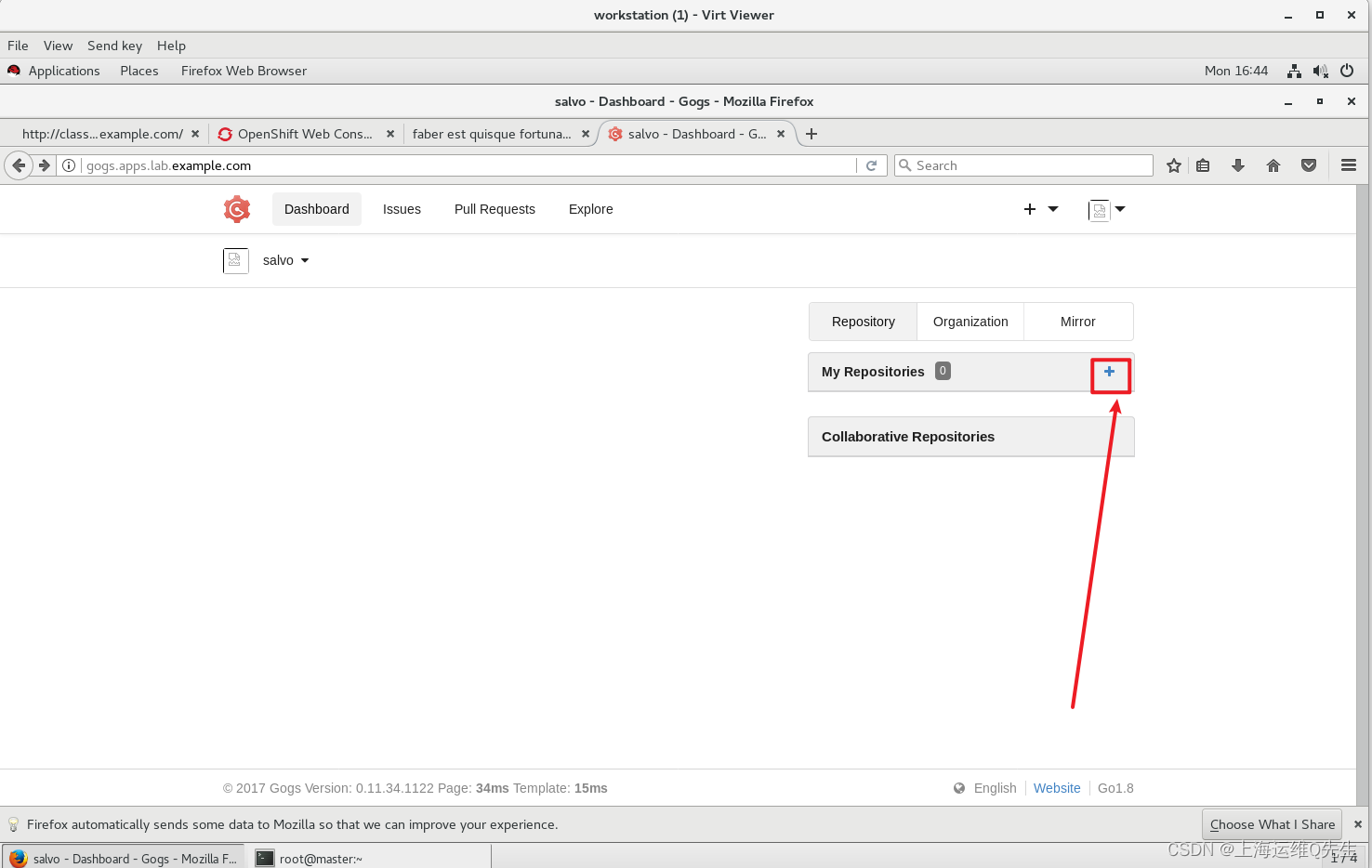The width and height of the screenshot is (1372, 868).
Task: Open Explore in Gogs navigation
Action: pos(591,209)
